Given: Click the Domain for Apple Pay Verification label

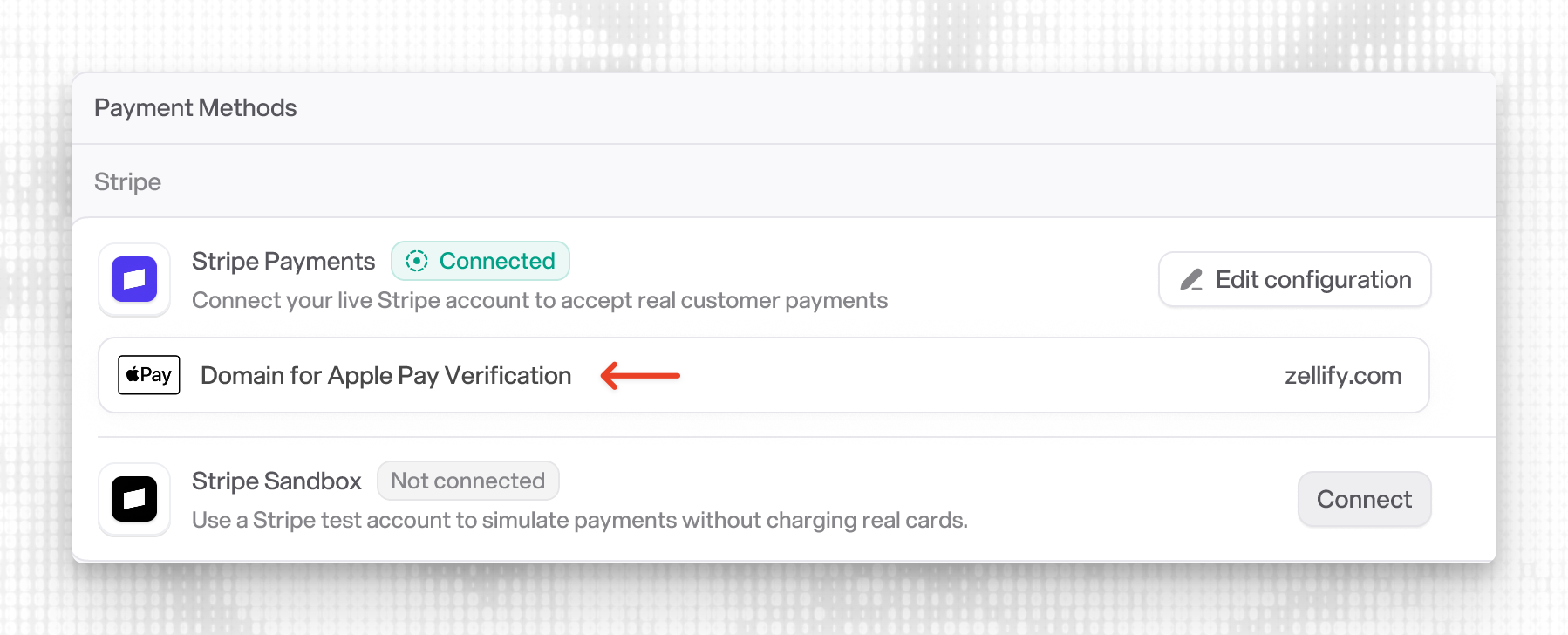Looking at the screenshot, I should coord(385,376).
